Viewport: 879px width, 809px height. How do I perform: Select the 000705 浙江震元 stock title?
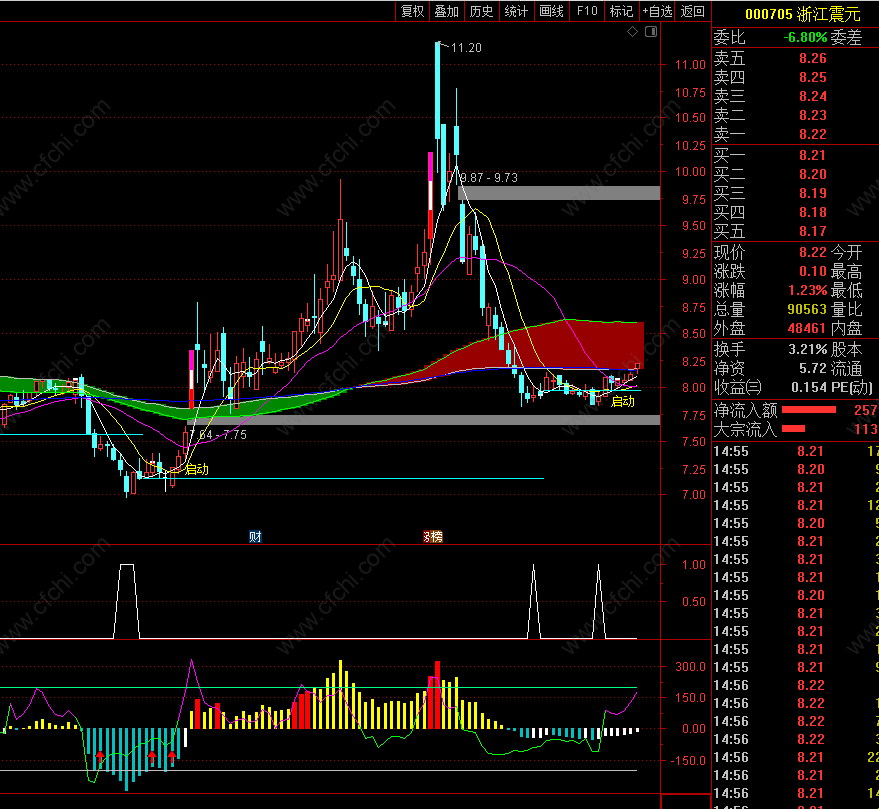pyautogui.click(x=802, y=14)
